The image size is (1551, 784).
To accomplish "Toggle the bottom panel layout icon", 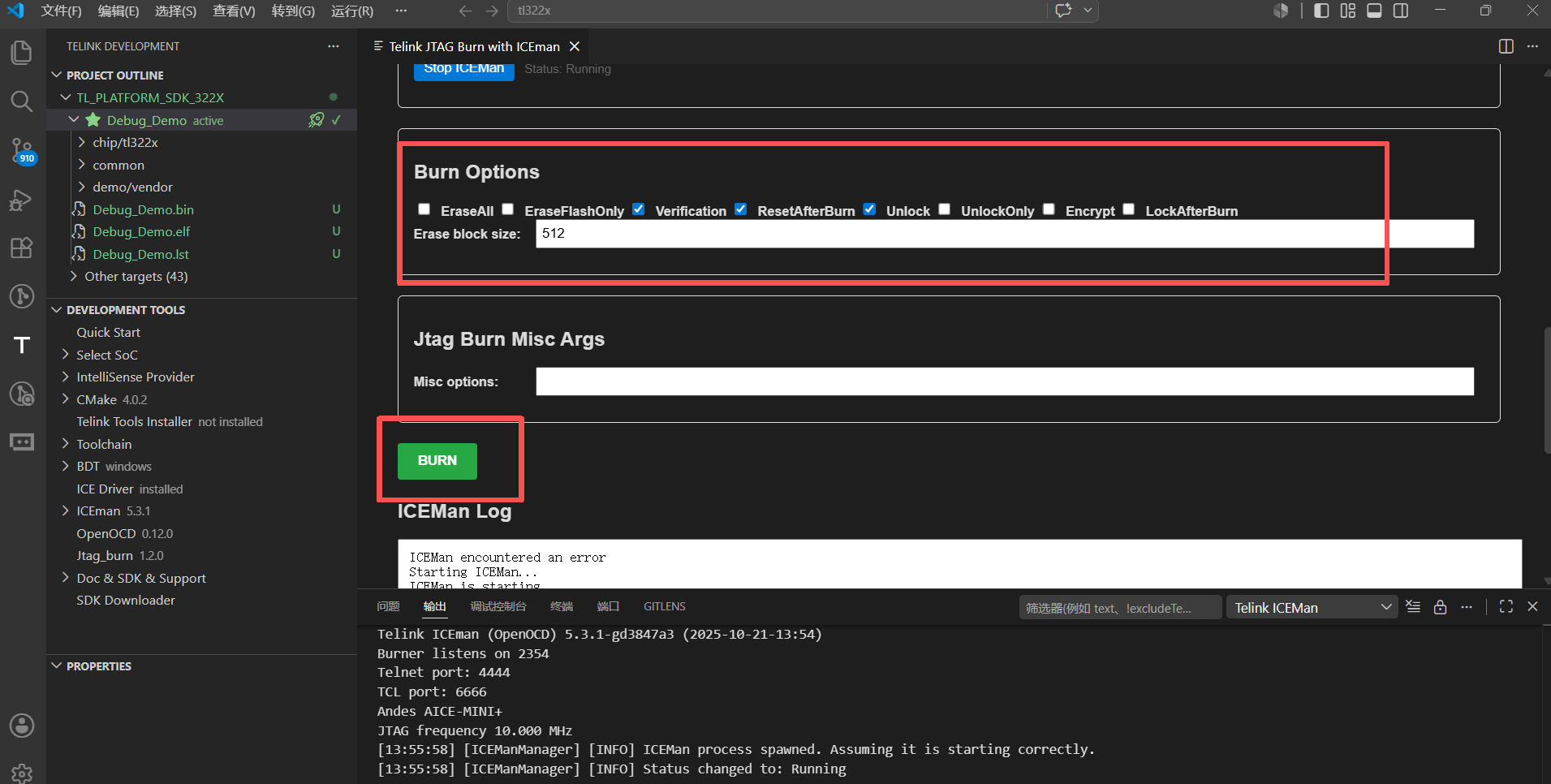I will [1375, 11].
